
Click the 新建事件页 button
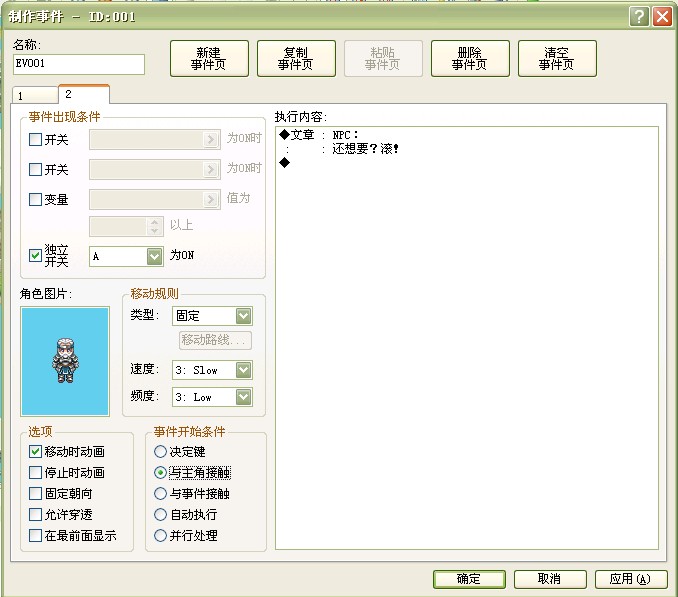click(209, 58)
